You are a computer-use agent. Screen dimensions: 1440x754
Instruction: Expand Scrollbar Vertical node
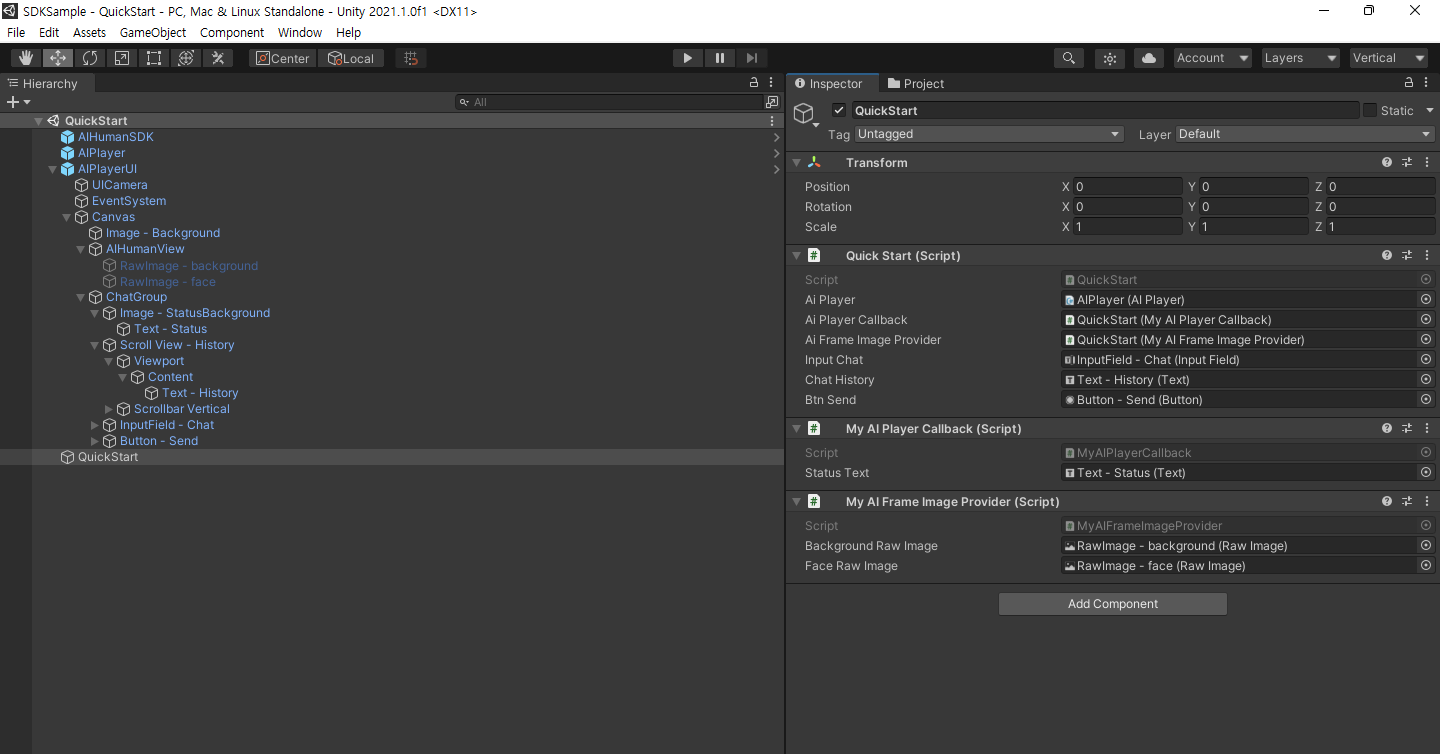coord(109,409)
